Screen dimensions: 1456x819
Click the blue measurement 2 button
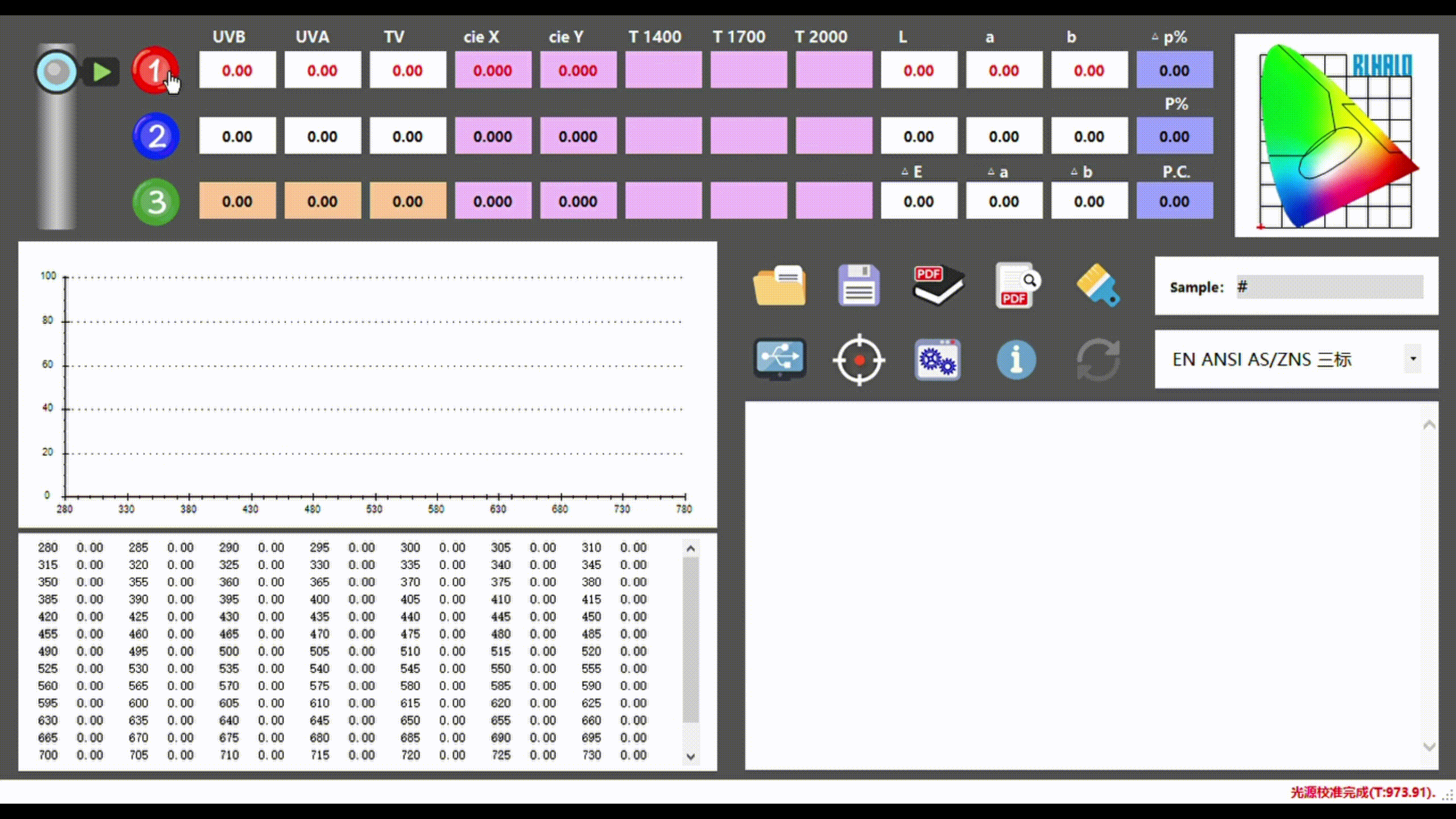156,136
